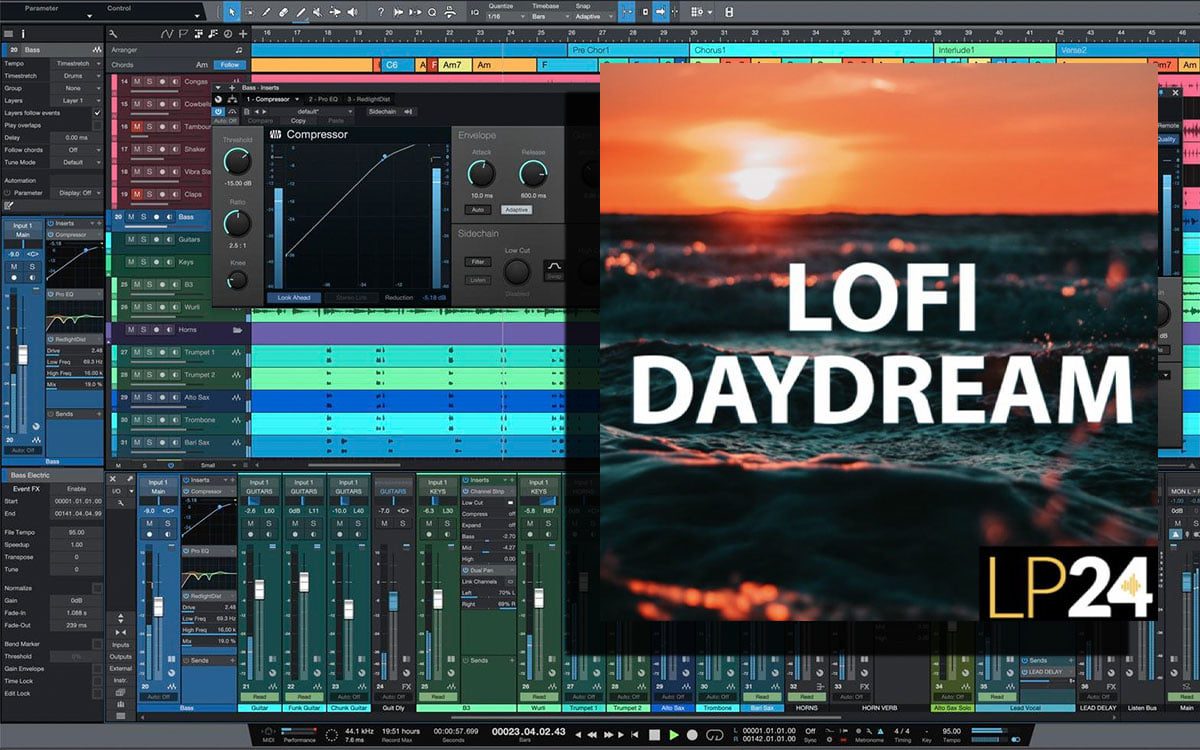Image resolution: width=1200 pixels, height=750 pixels.
Task: Open the Timebase Bars dropdown
Action: pyautogui.click(x=552, y=17)
